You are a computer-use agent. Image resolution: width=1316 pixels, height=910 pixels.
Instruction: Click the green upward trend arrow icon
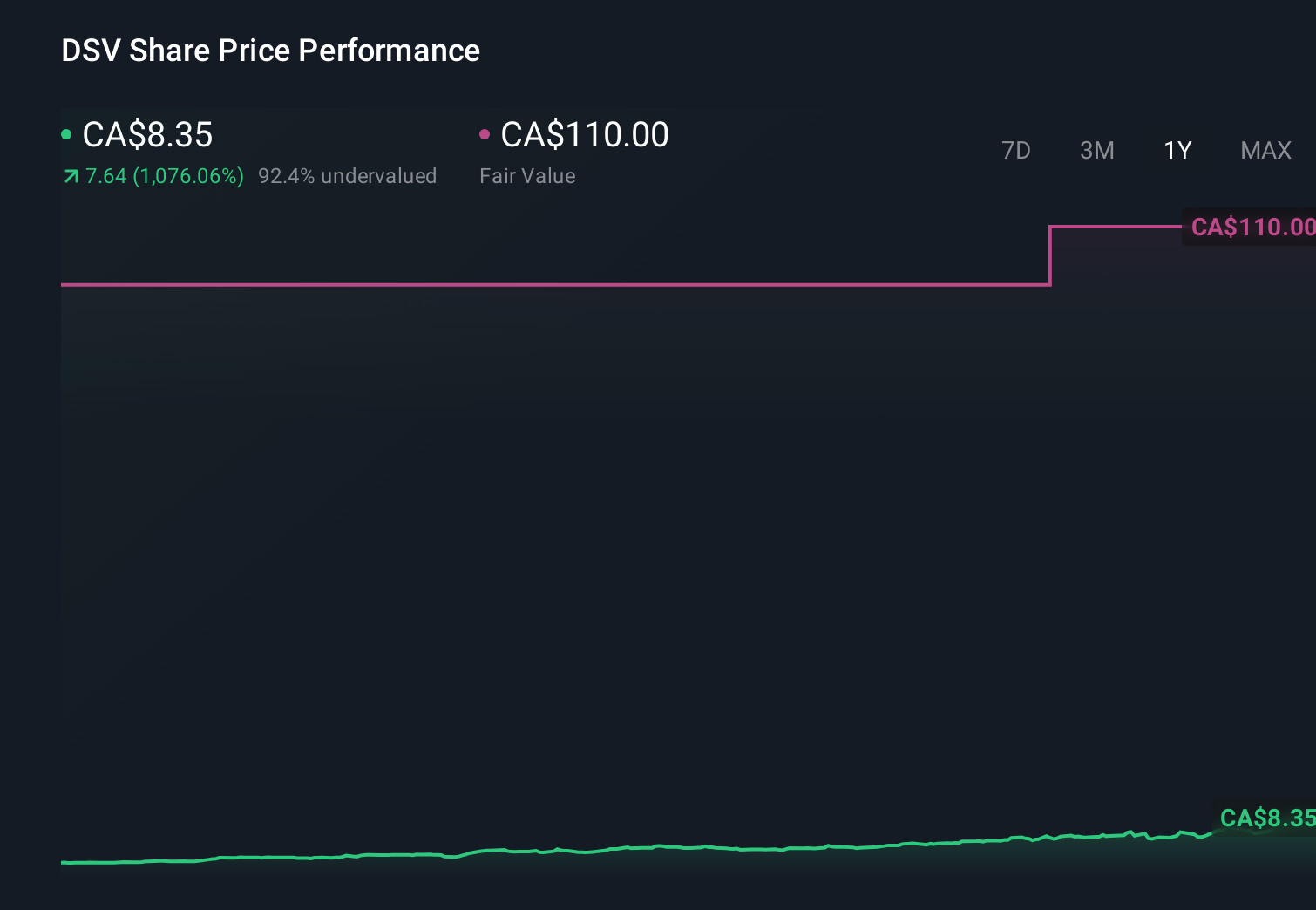[70, 176]
